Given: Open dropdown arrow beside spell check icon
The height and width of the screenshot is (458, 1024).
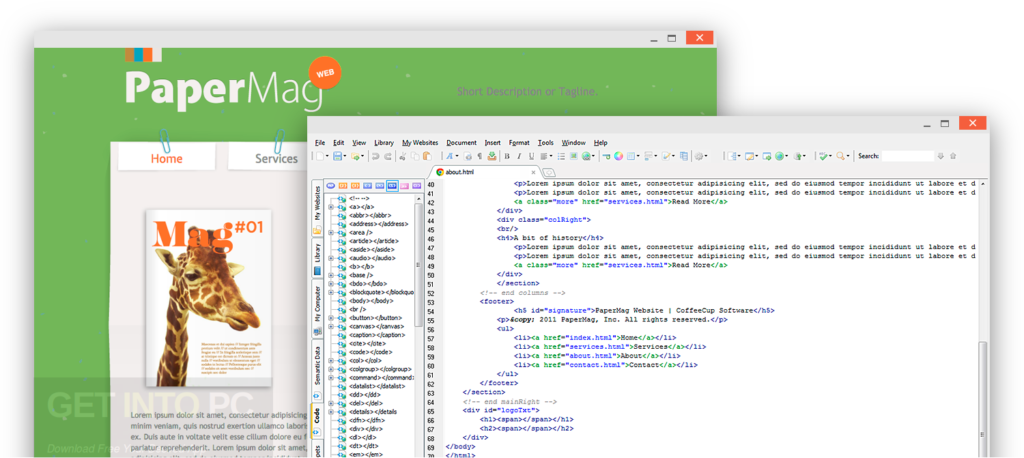Looking at the screenshot, I should 831,156.
